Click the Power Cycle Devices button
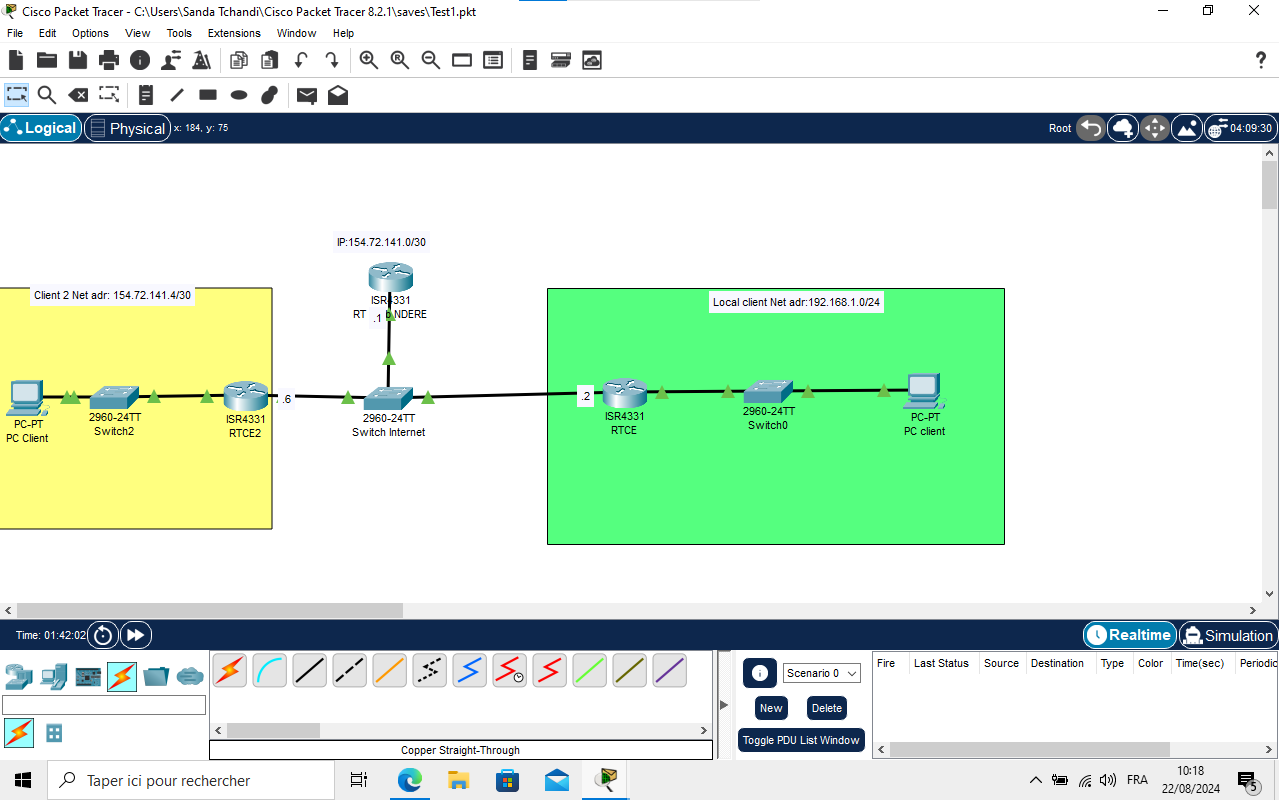This screenshot has width=1279, height=800. pyautogui.click(x=103, y=635)
